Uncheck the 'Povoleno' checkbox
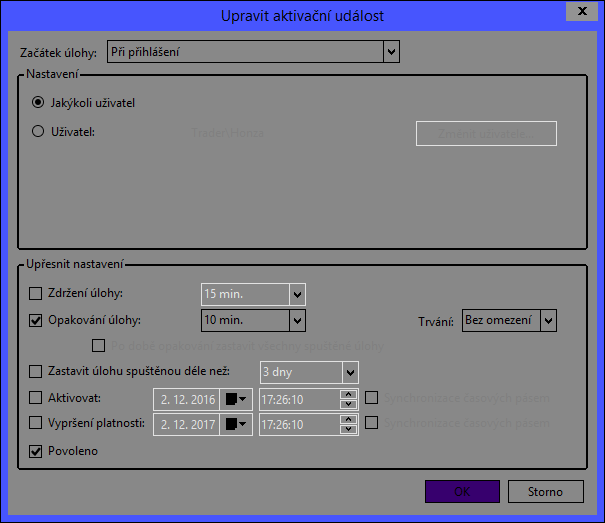The image size is (605, 523). [35, 451]
